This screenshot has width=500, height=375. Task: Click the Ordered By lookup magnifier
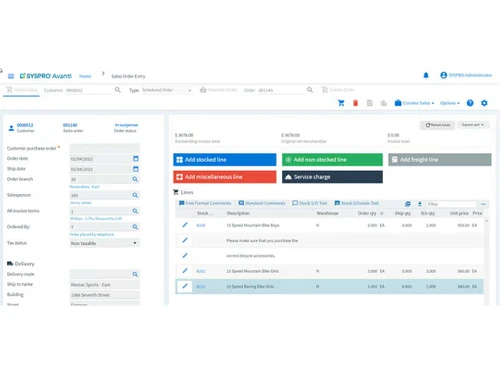pos(135,227)
